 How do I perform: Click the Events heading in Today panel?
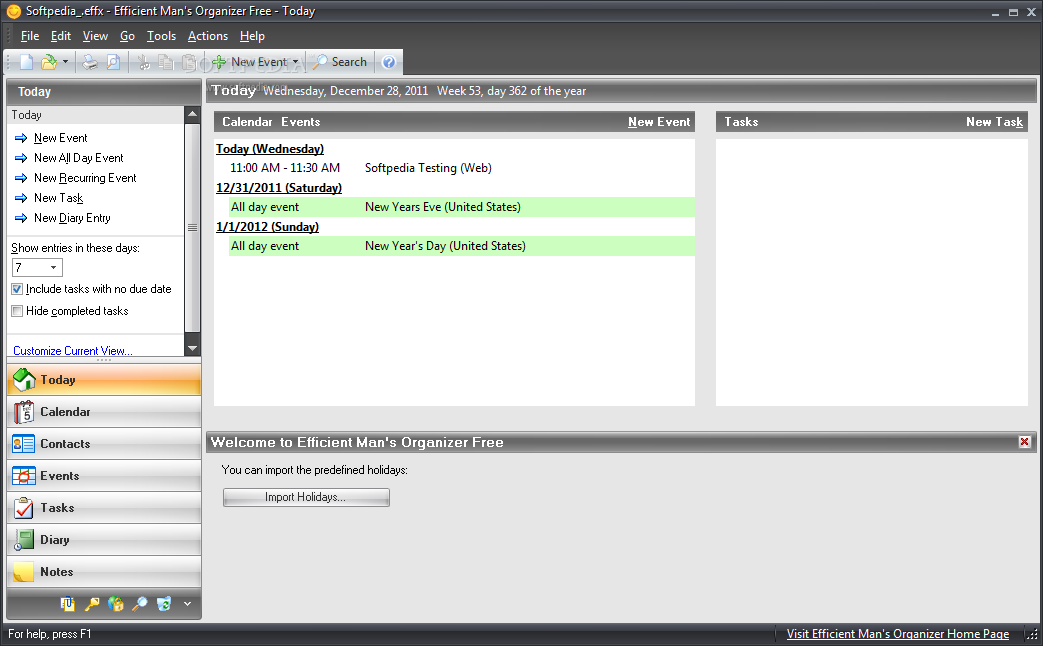(x=301, y=122)
